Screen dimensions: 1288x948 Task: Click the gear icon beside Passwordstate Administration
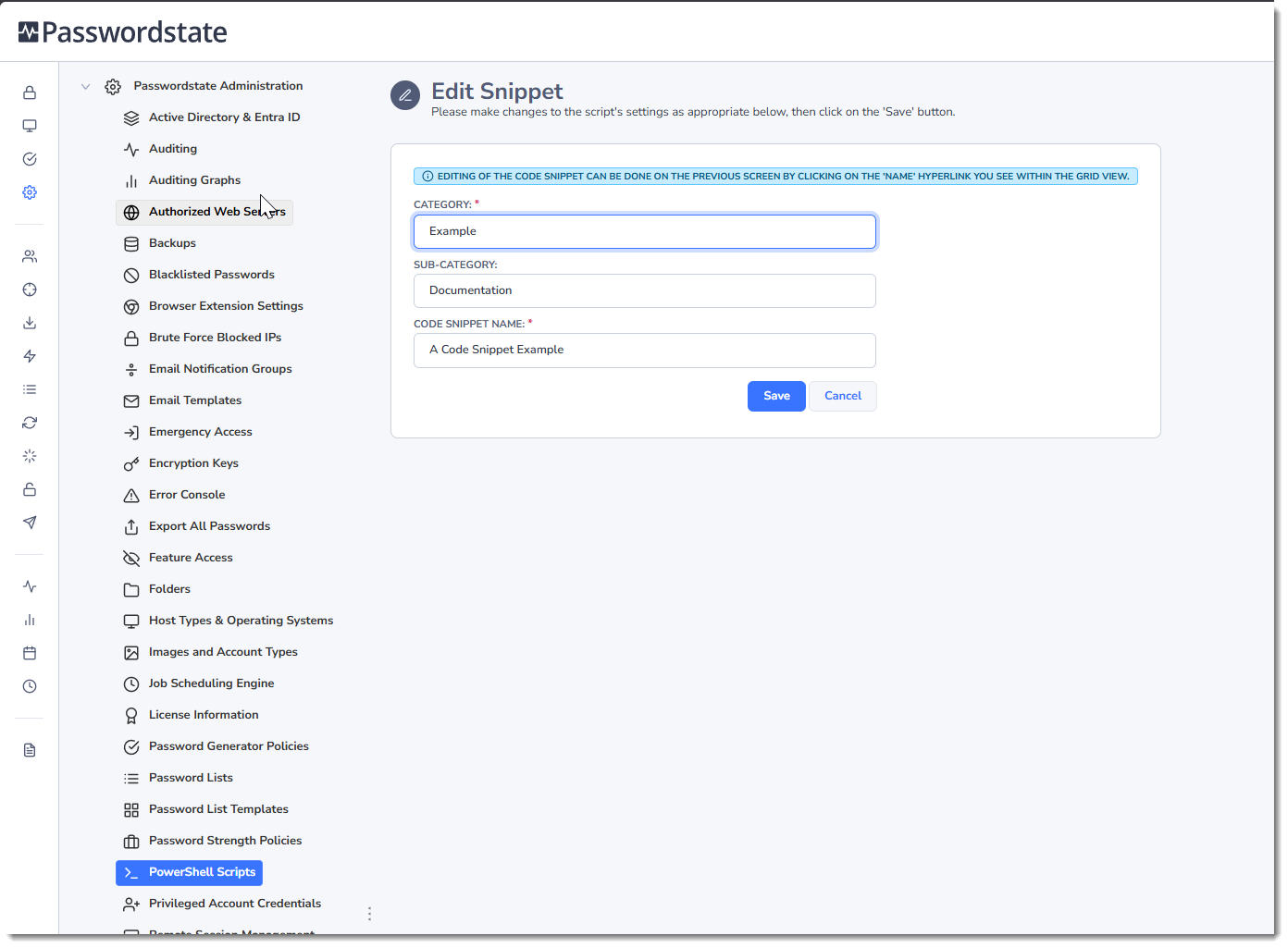click(x=113, y=87)
